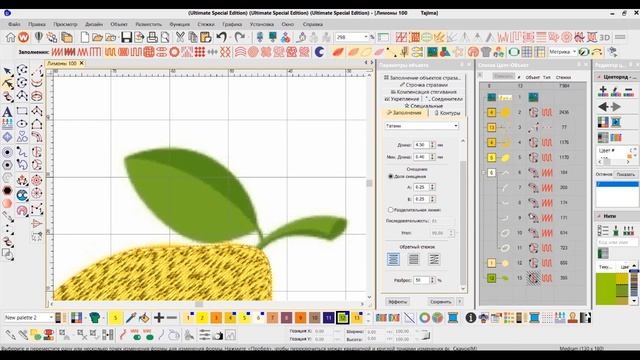Image resolution: width=640 pixels, height=360 pixels.
Task: Open the Connectors (Соединители) properties page
Action: click(x=444, y=99)
